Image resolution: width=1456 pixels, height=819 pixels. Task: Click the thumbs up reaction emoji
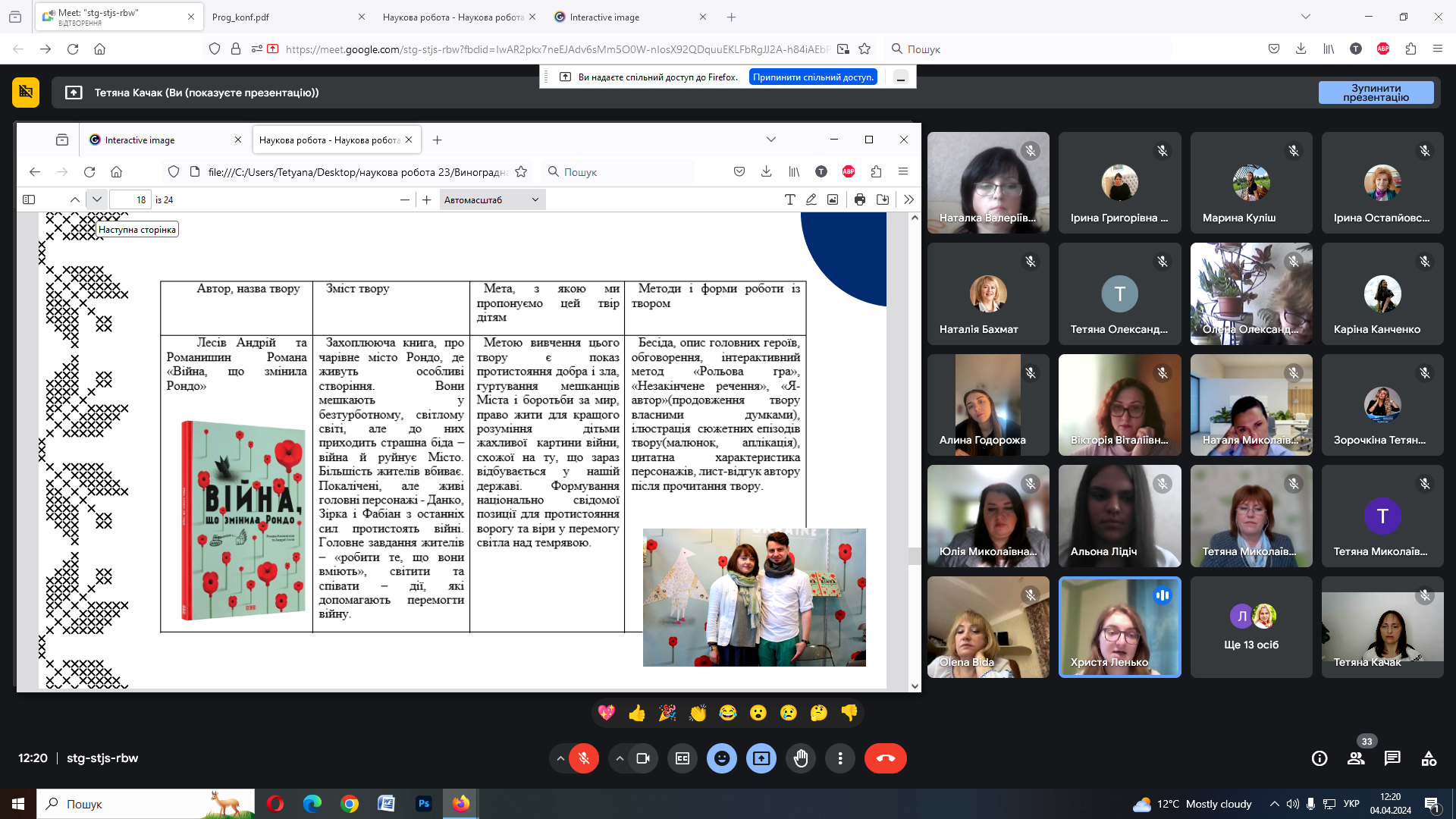tap(637, 713)
